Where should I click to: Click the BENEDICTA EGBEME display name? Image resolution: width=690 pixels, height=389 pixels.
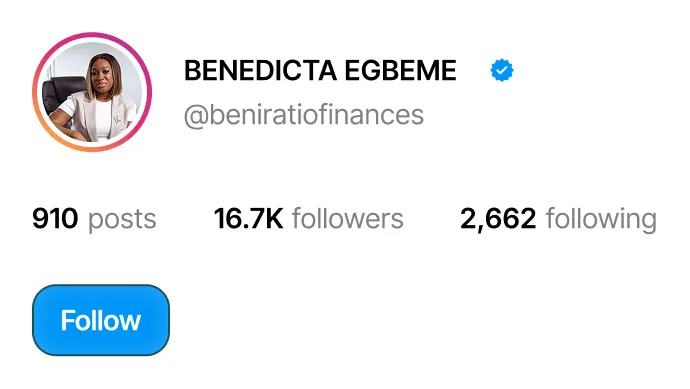click(x=320, y=70)
